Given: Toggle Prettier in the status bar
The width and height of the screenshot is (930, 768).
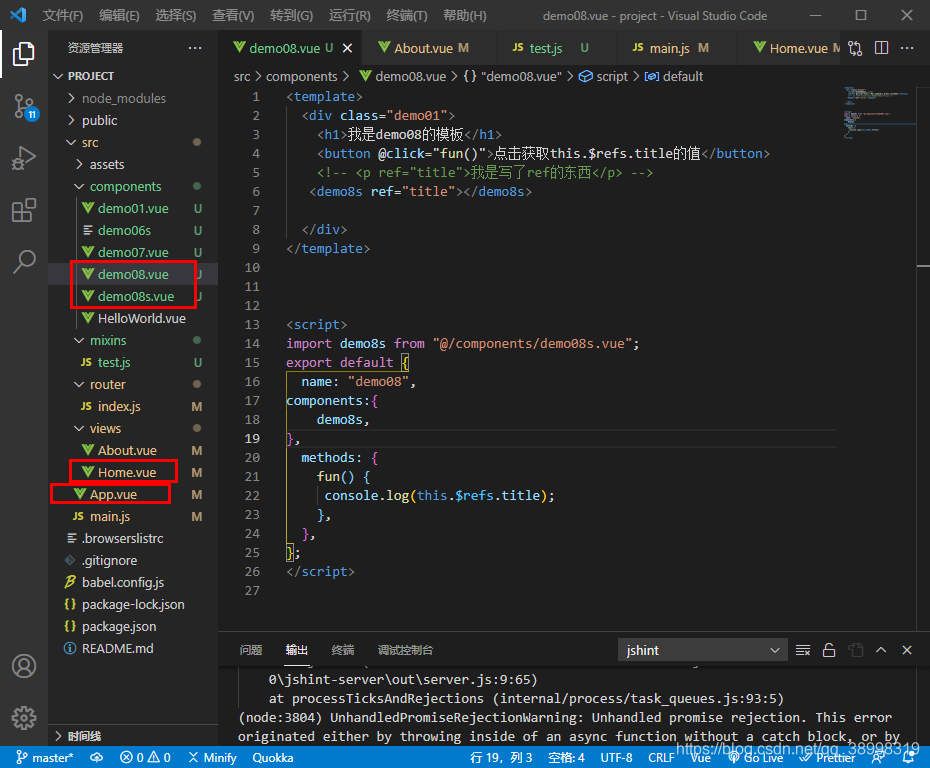Looking at the screenshot, I should click(828, 758).
